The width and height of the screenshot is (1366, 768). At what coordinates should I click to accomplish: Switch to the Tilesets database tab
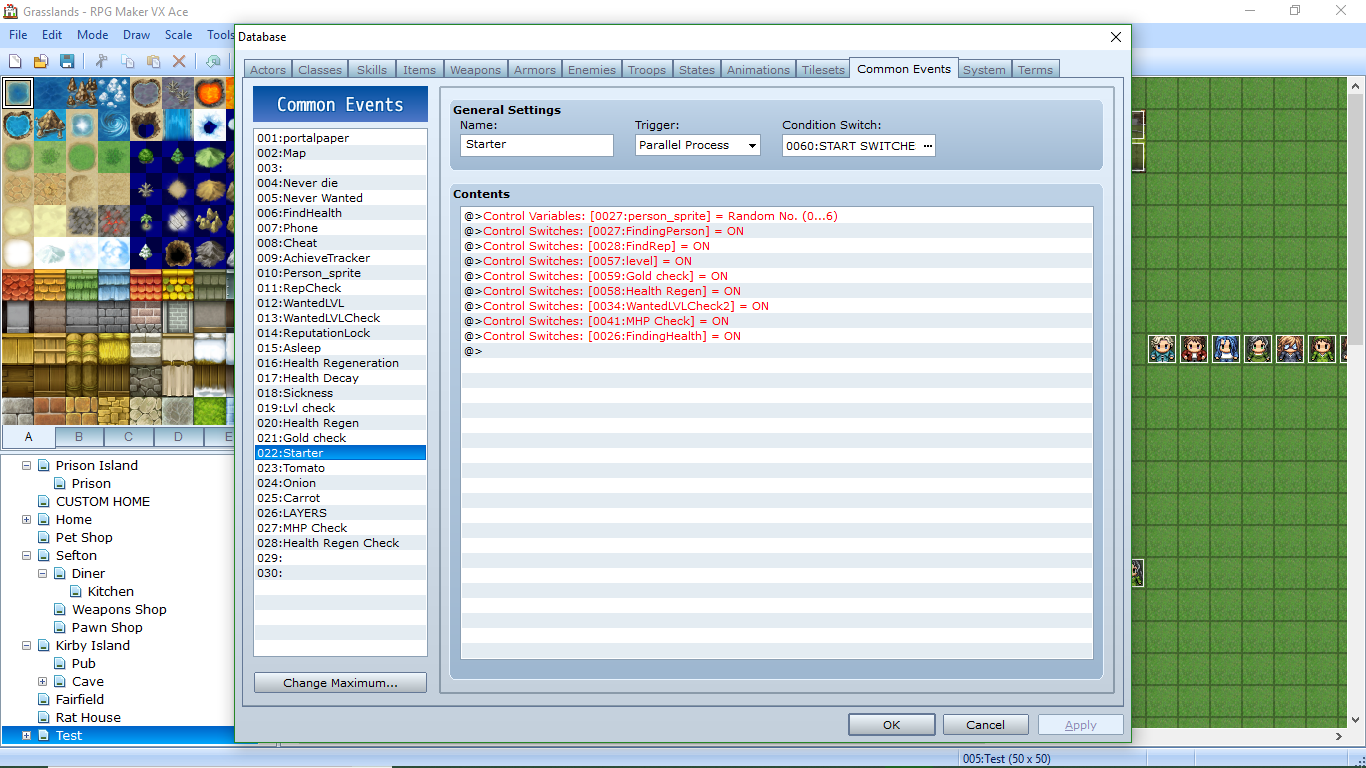(x=823, y=70)
